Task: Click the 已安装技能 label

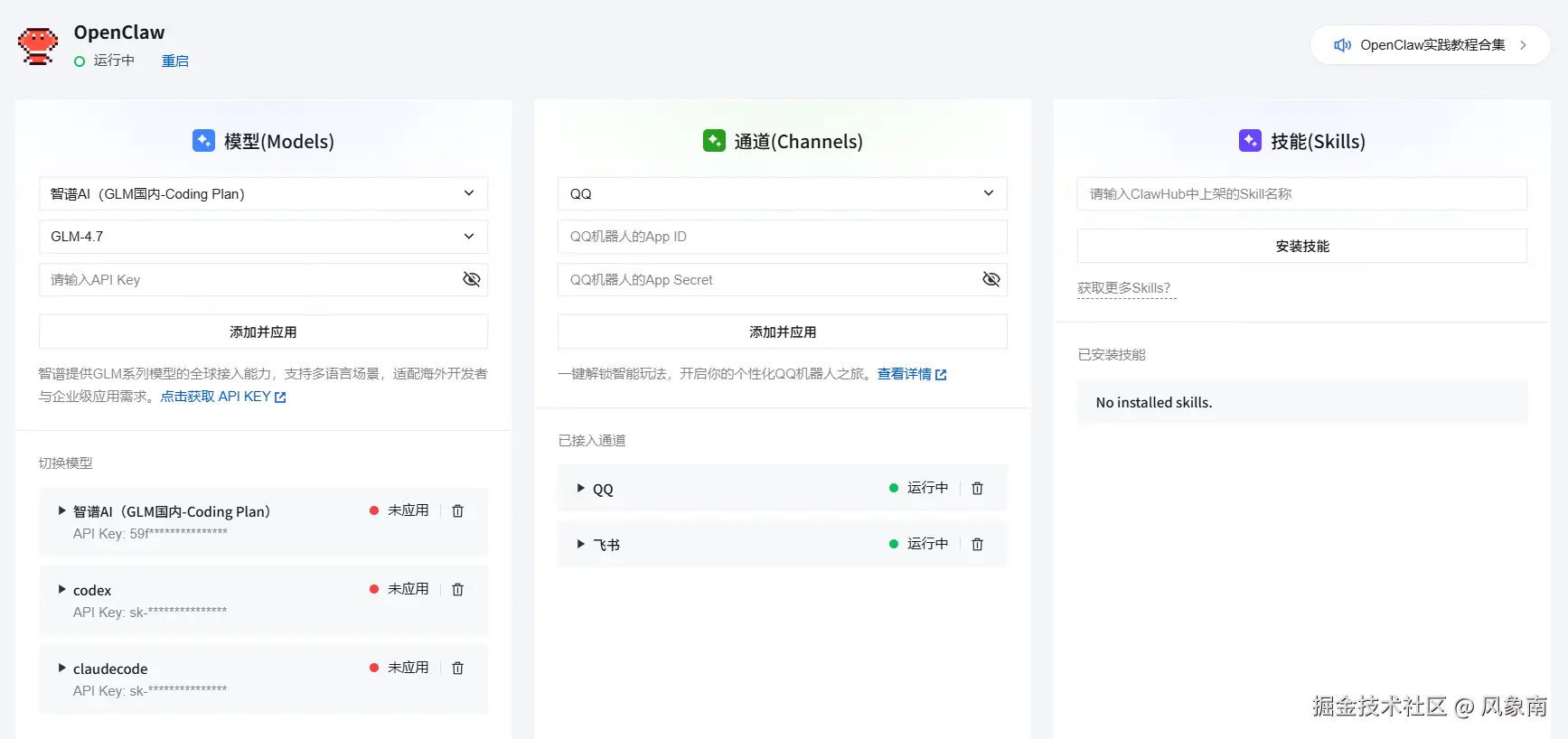Action: point(1112,355)
